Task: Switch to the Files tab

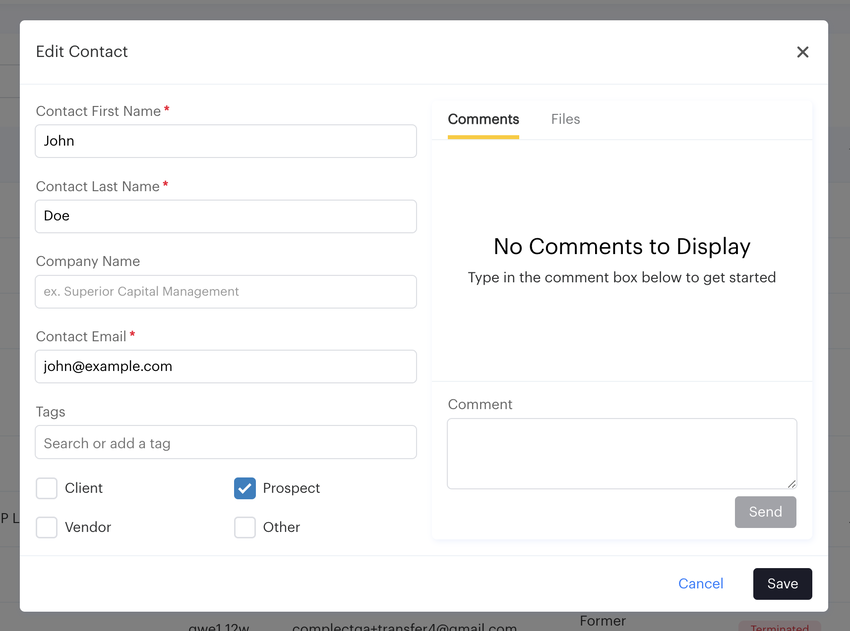Action: 565,119
